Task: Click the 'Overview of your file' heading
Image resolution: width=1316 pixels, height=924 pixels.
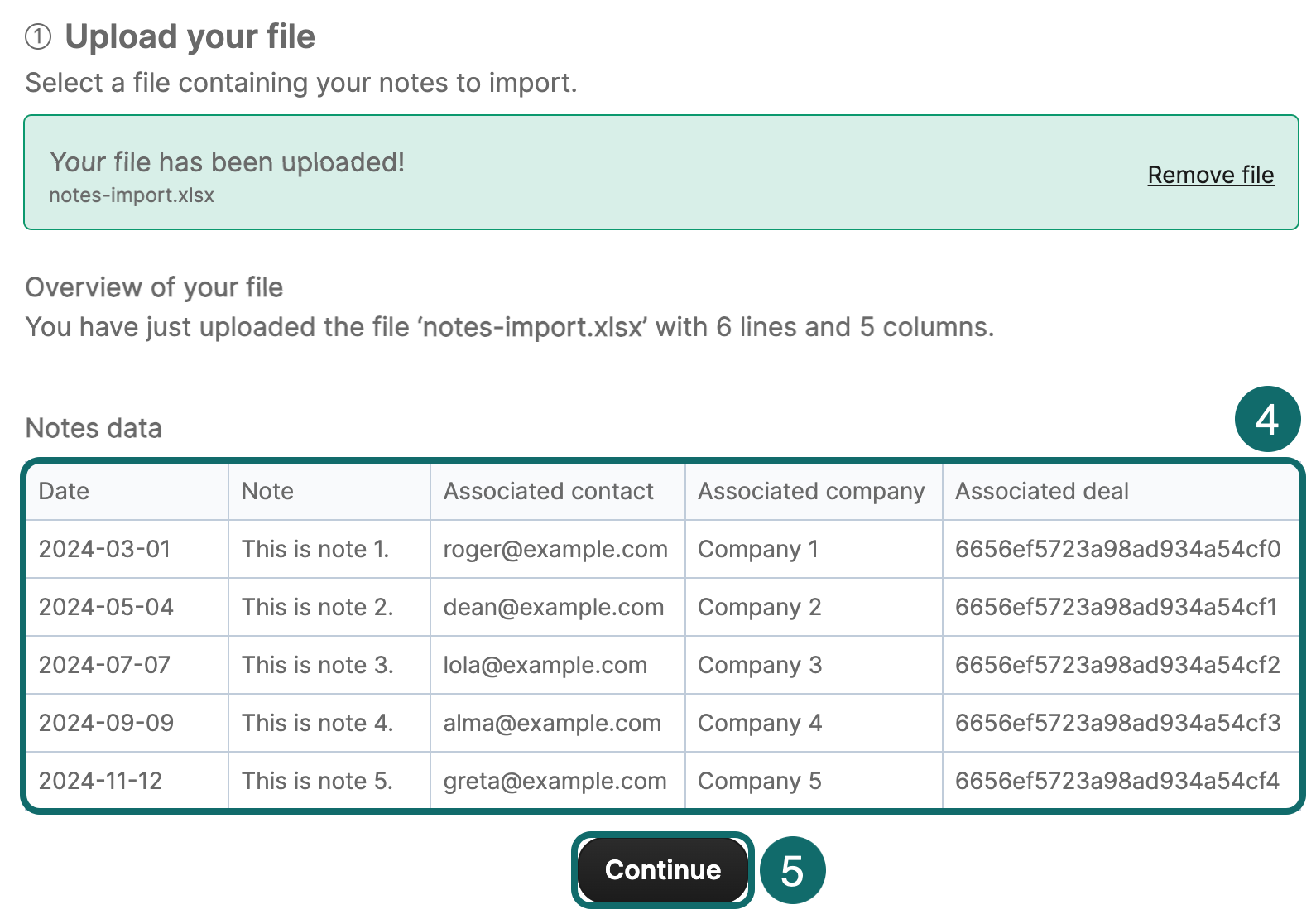Action: 154,287
